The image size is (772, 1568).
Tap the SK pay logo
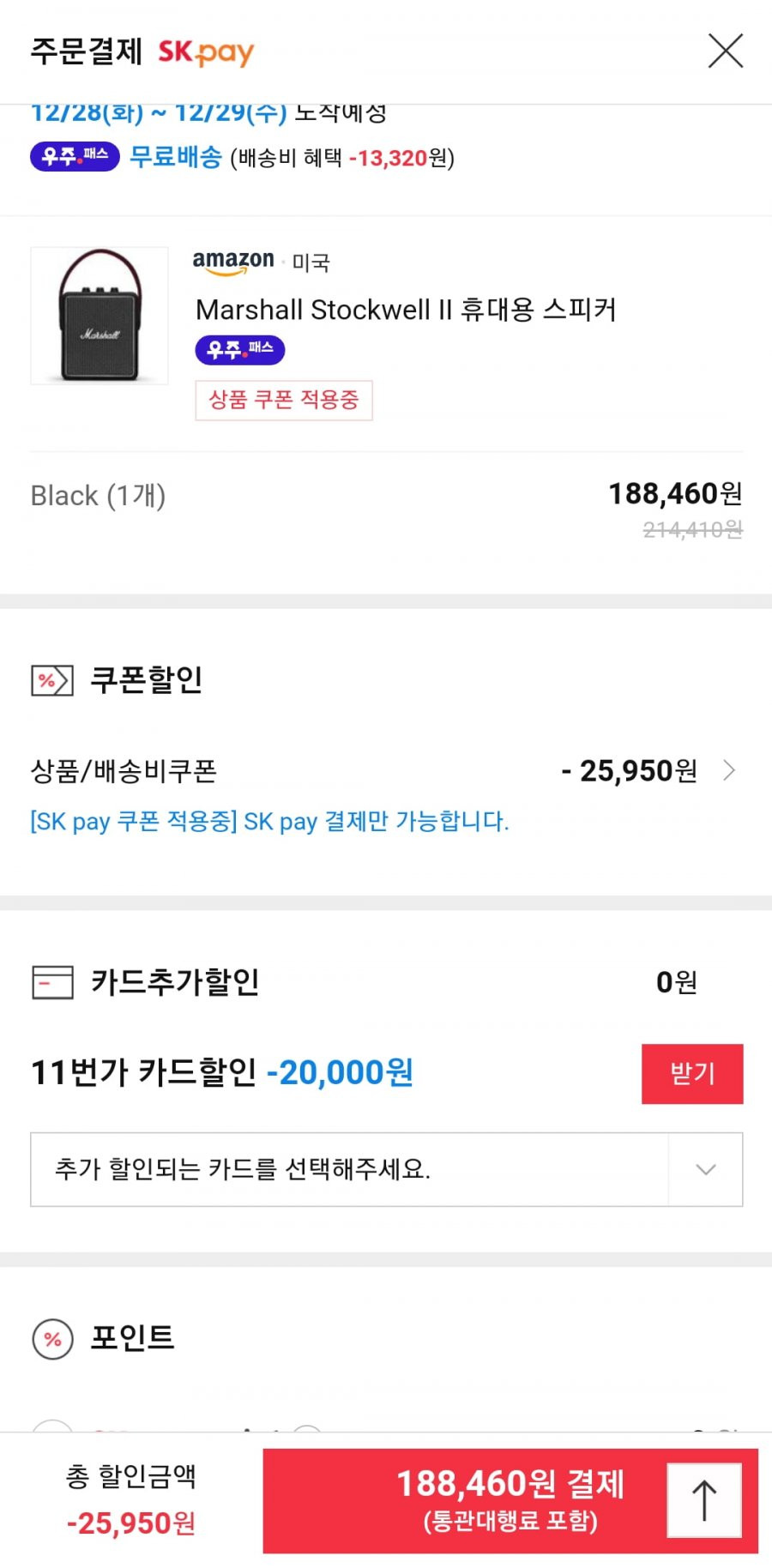coord(206,51)
